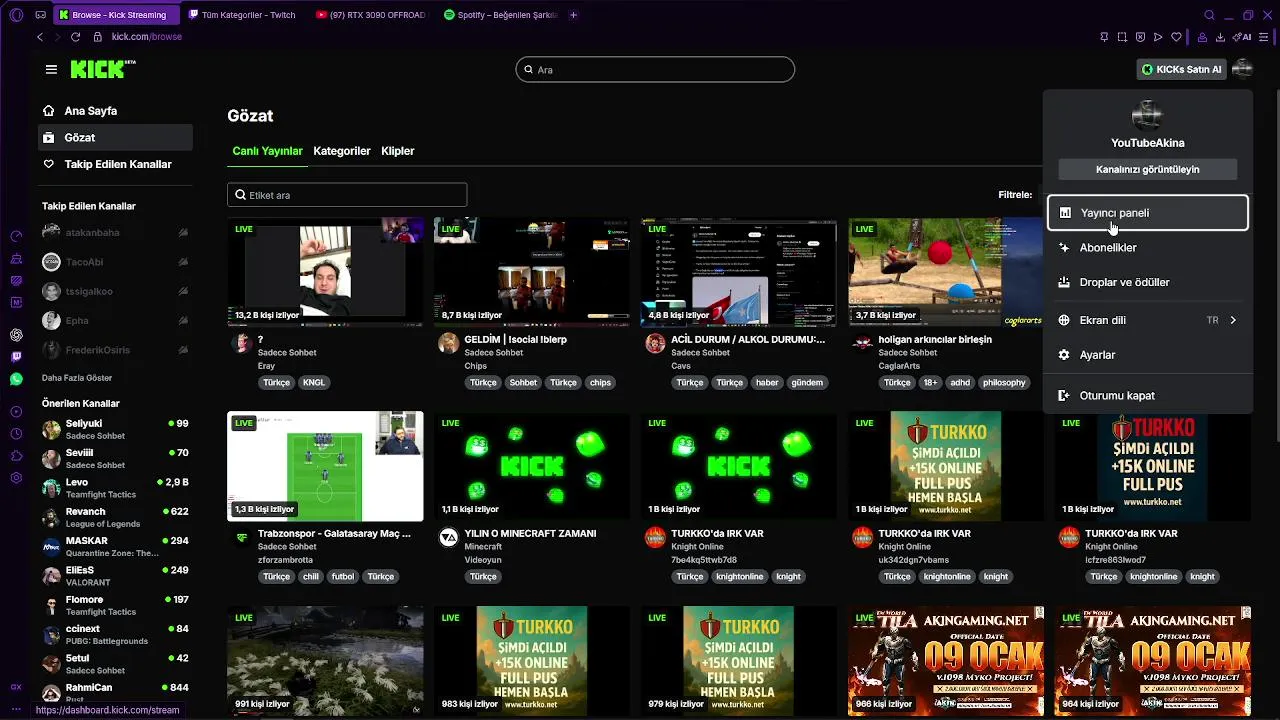Switch to Klipler tab

click(x=398, y=151)
